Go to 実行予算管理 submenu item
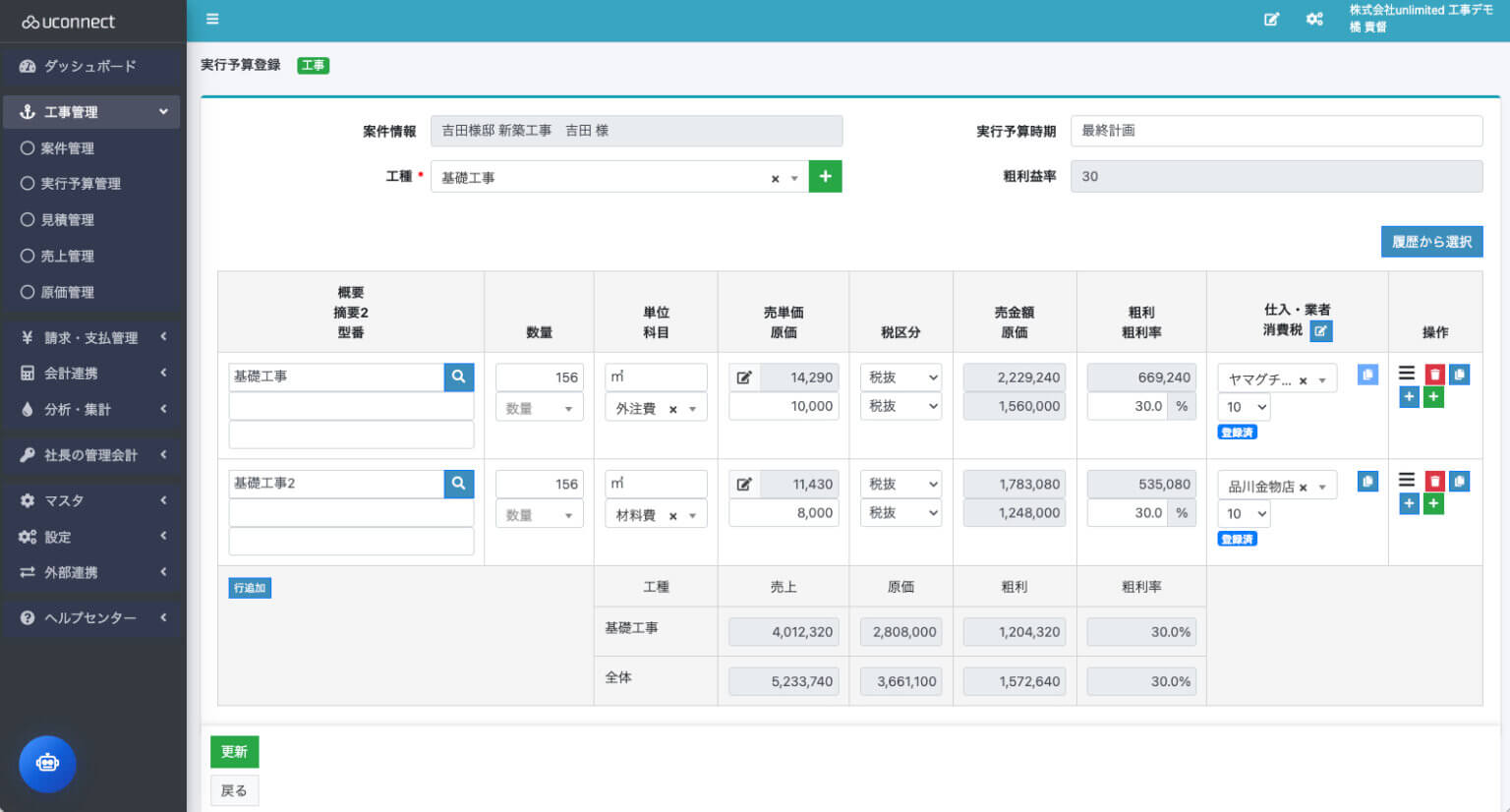This screenshot has height=812, width=1510. (x=81, y=184)
